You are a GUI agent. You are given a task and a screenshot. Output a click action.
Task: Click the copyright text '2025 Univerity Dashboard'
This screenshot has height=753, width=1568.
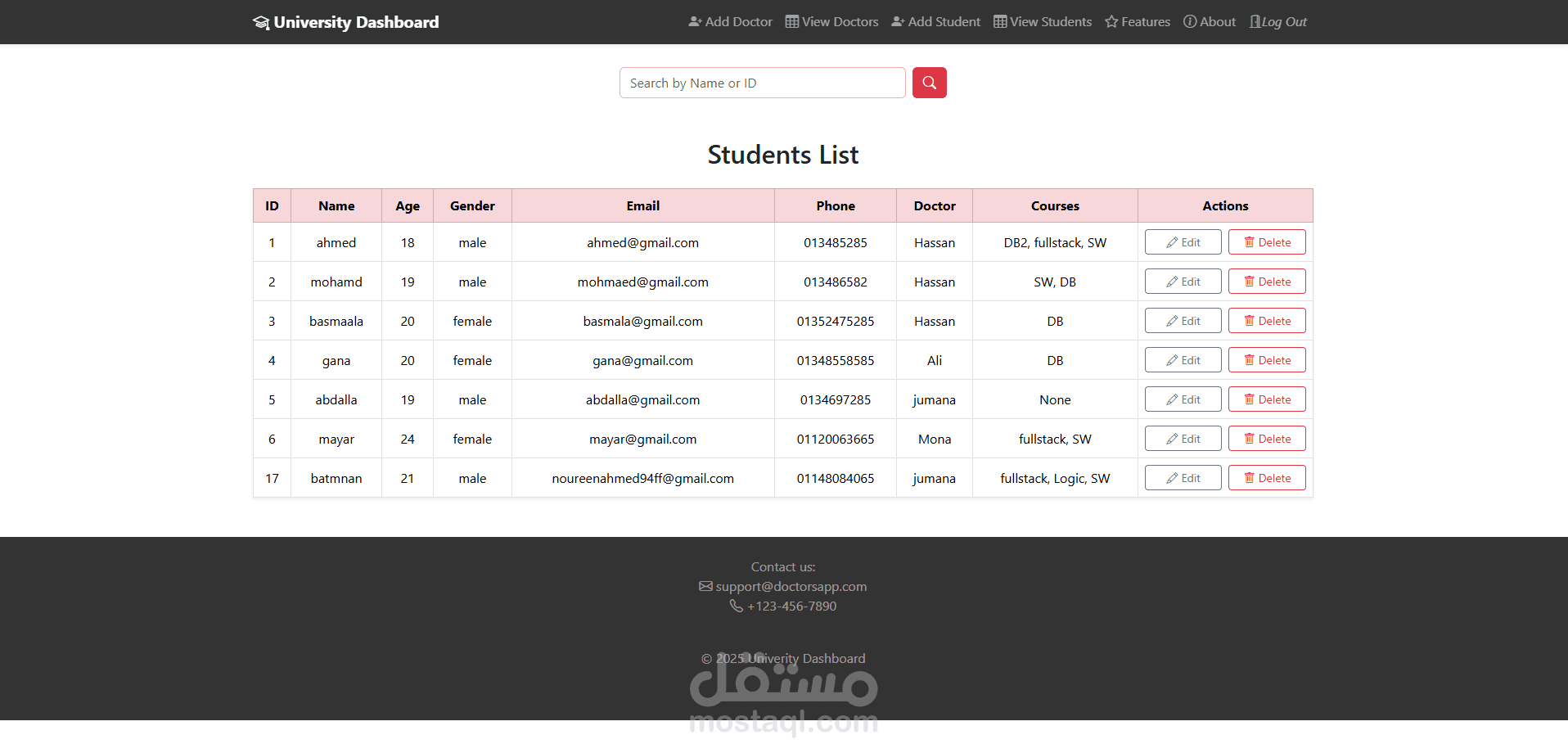coord(791,659)
